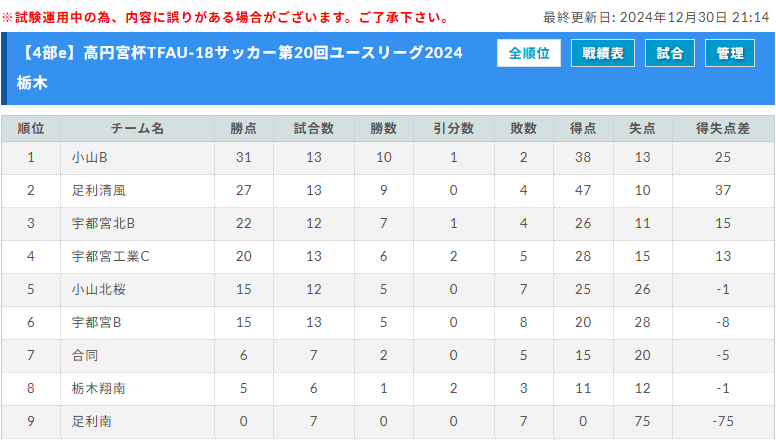Open the 管理 button

(x=730, y=54)
